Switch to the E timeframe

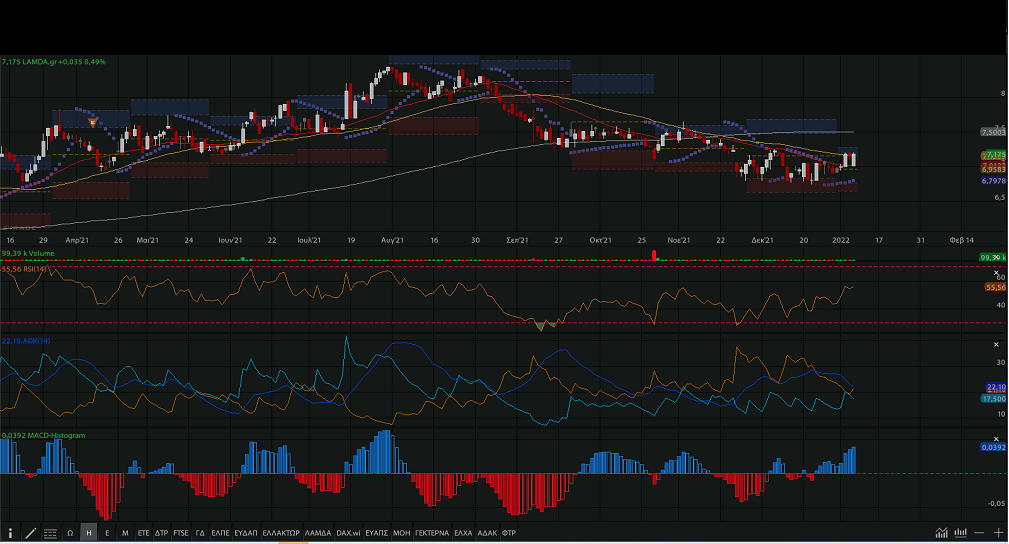point(107,533)
